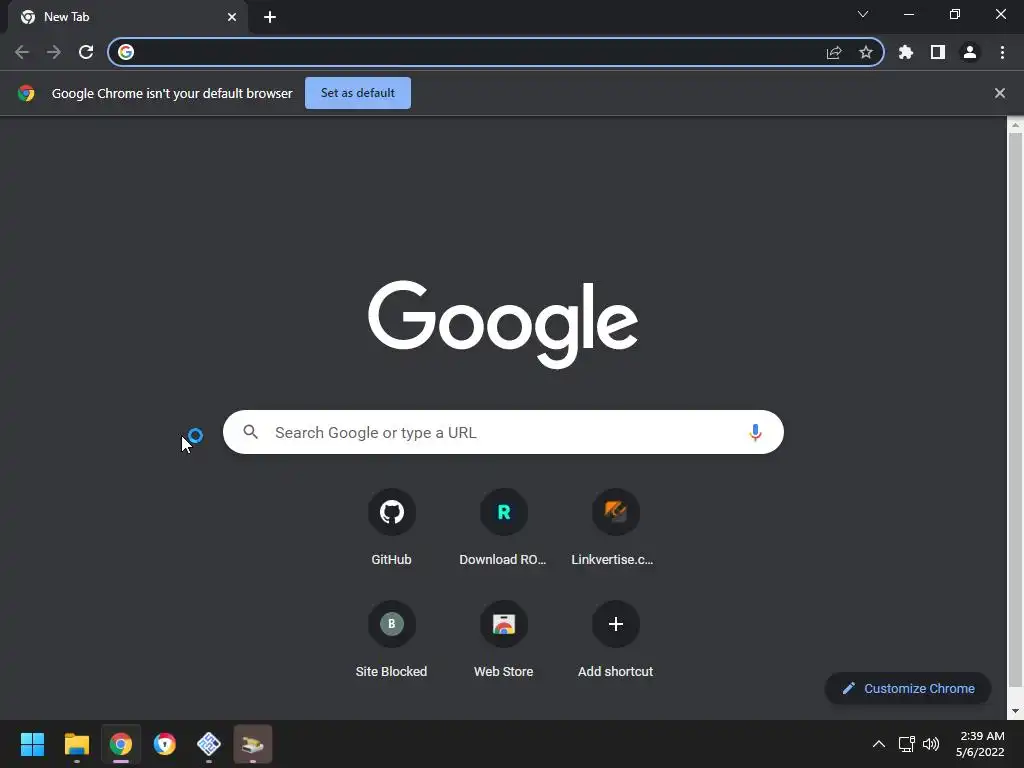This screenshot has height=768, width=1024.
Task: Open the GitHub shortcut
Action: click(x=391, y=527)
